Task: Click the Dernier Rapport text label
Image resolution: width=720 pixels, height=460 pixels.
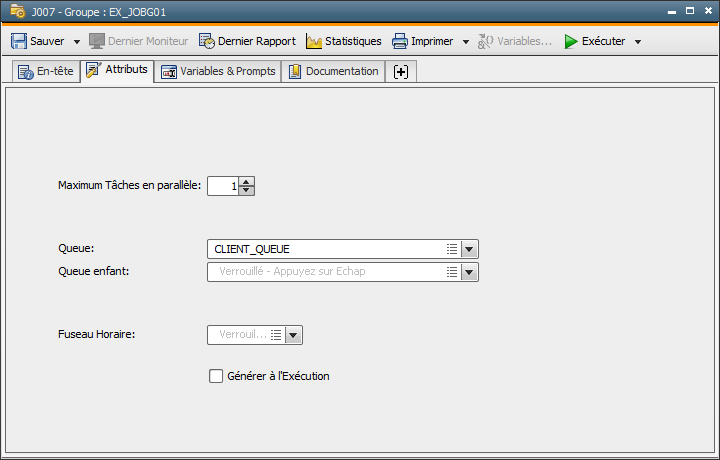Action: point(257,41)
